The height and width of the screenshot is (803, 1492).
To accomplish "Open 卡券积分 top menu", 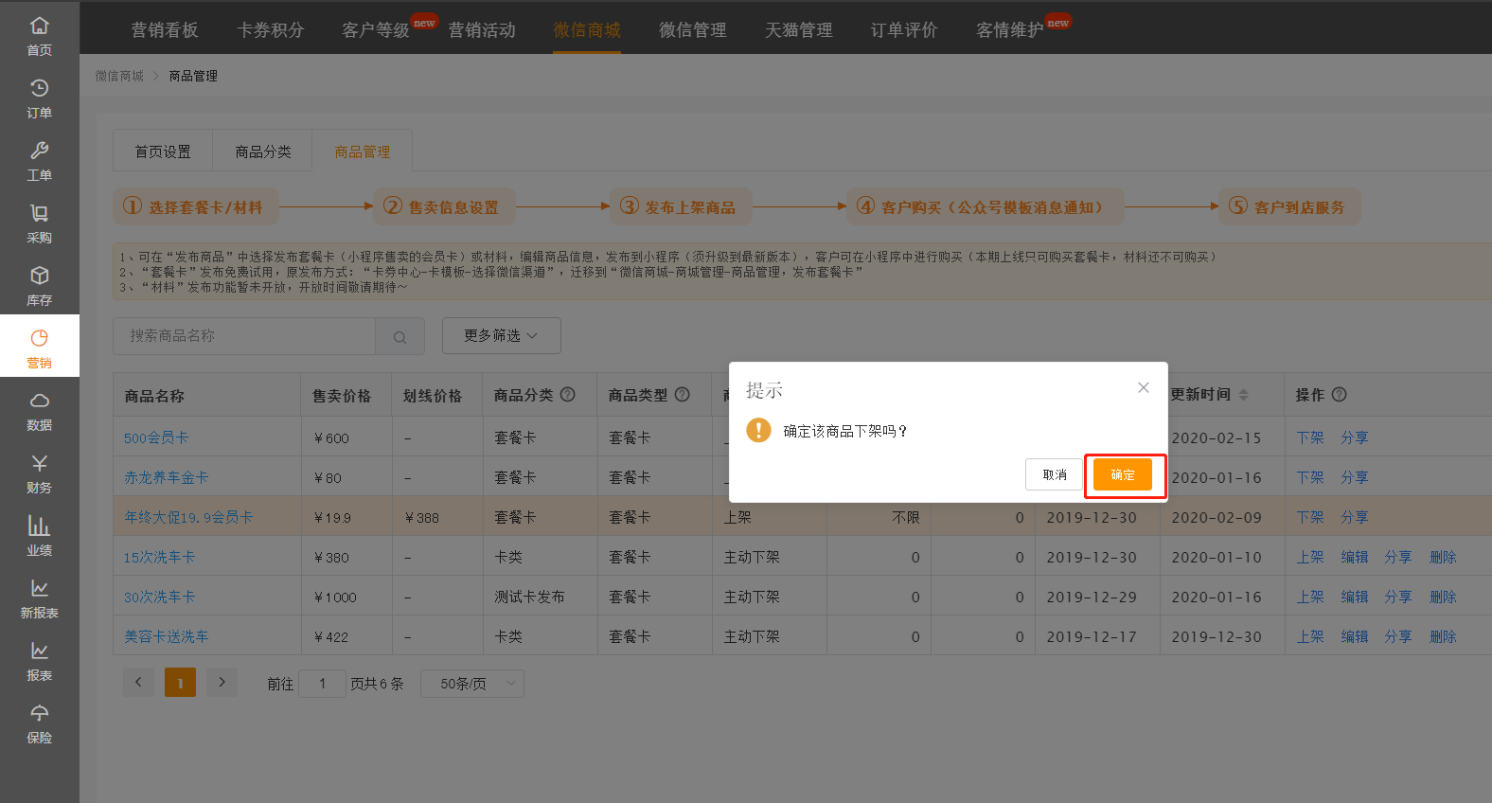I will click(x=270, y=30).
